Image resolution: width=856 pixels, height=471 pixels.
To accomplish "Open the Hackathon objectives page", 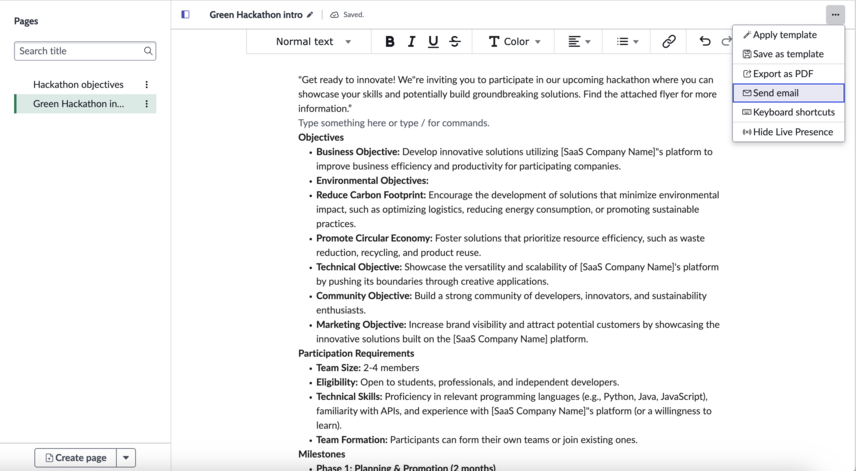I will [78, 85].
